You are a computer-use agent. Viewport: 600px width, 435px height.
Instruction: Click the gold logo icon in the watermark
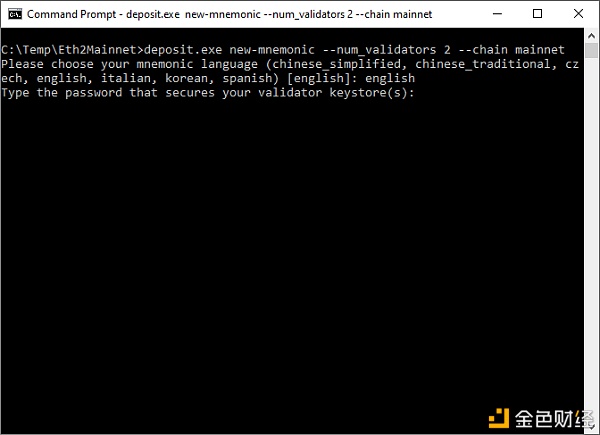499,418
